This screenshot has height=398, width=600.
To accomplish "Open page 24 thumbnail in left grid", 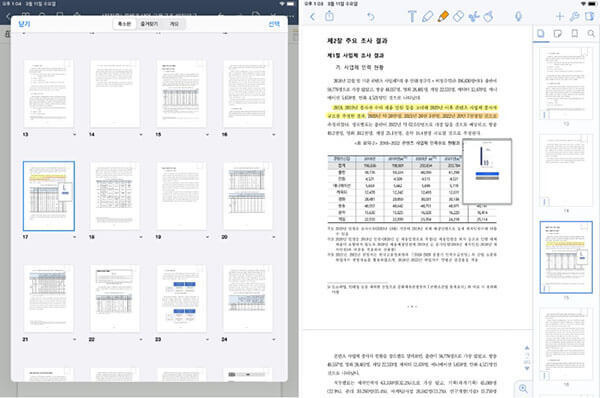I will click(248, 298).
